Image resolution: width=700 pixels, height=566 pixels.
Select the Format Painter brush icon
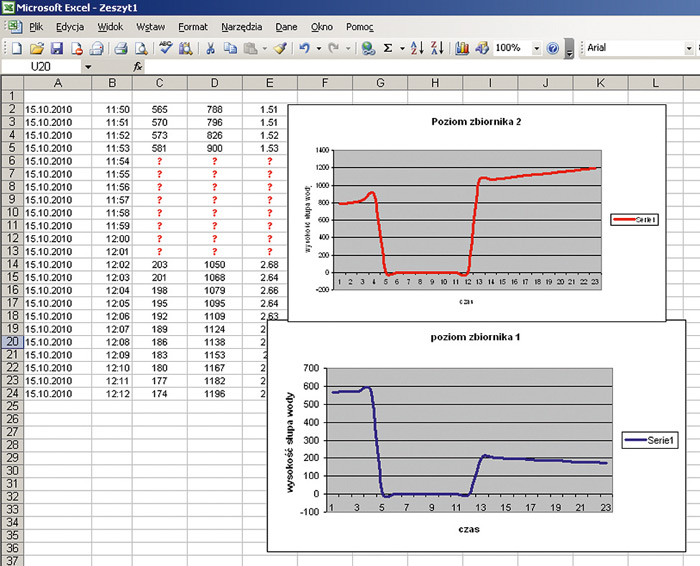pos(281,47)
